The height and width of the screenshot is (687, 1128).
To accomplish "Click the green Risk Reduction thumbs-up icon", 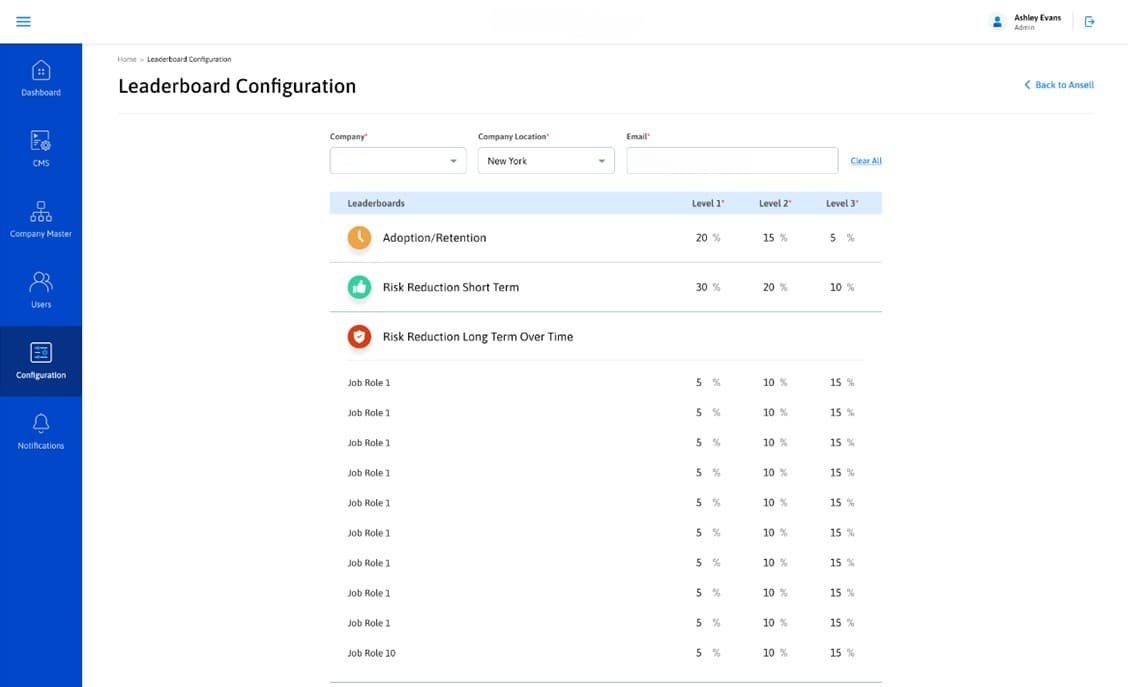I will (x=359, y=287).
